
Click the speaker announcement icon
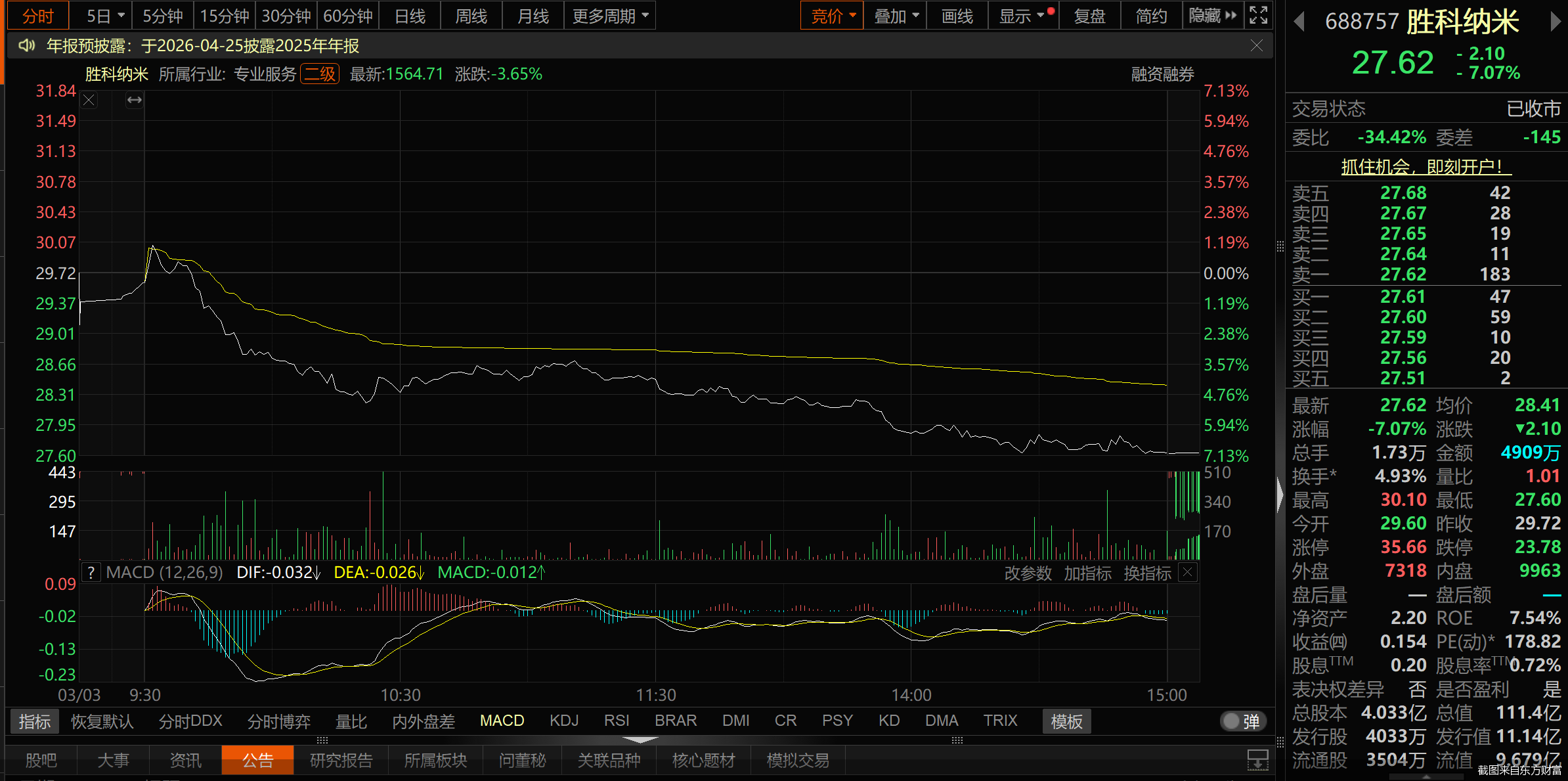[26, 45]
